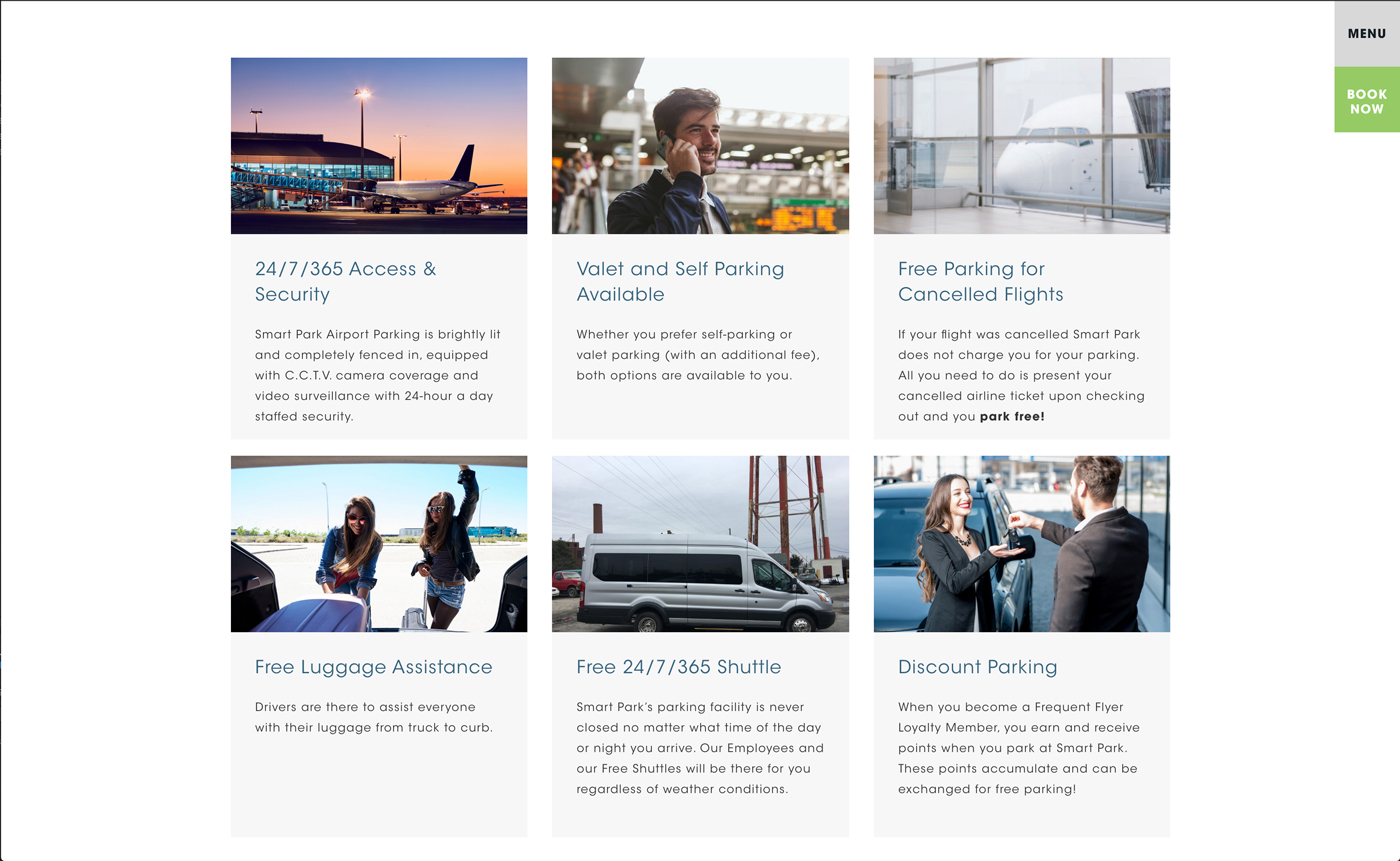Click the Free 24/7/365 Shuttle heading
1400x861 pixels.
(x=679, y=667)
